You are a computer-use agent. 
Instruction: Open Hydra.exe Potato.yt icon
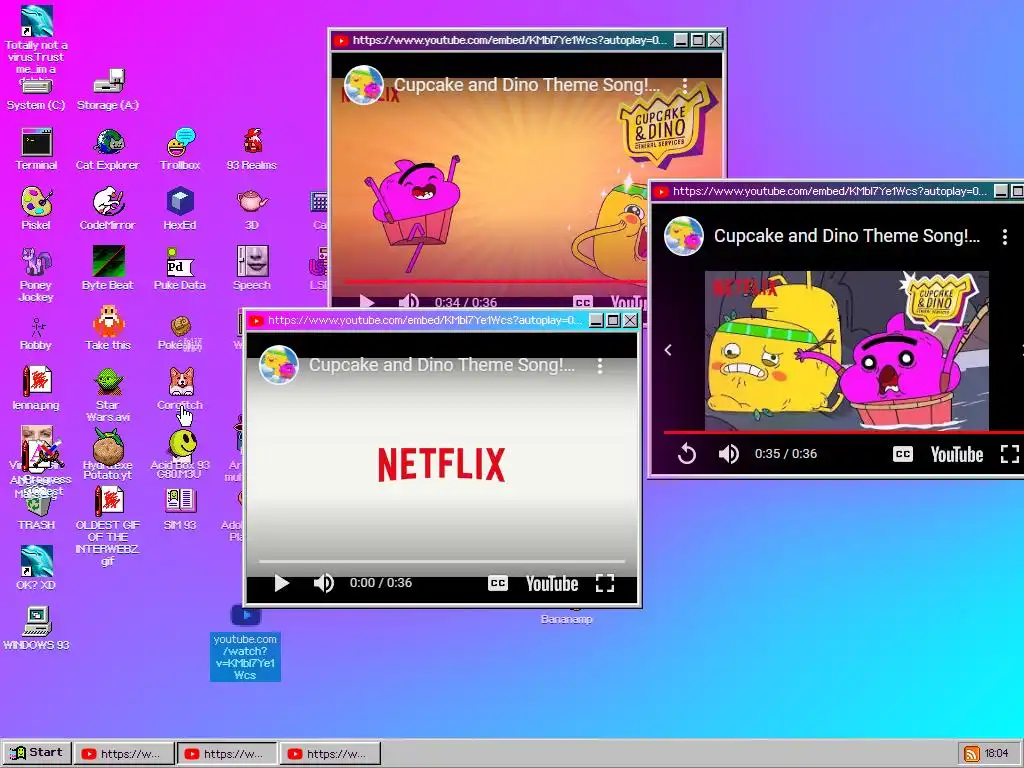tap(108, 454)
